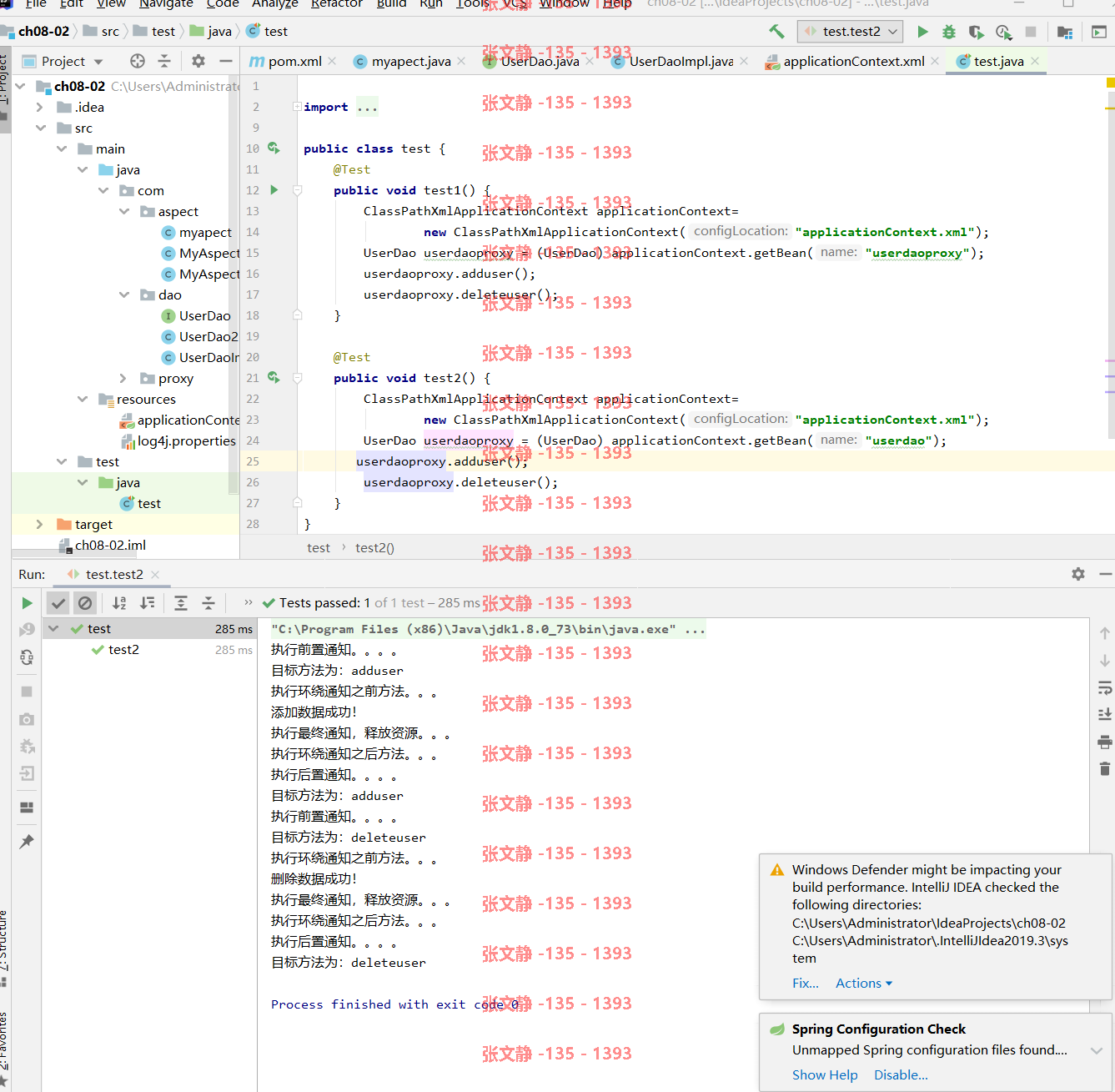Rerun tests in Run panel
Image resolution: width=1115 pixels, height=1092 pixels.
(x=27, y=603)
